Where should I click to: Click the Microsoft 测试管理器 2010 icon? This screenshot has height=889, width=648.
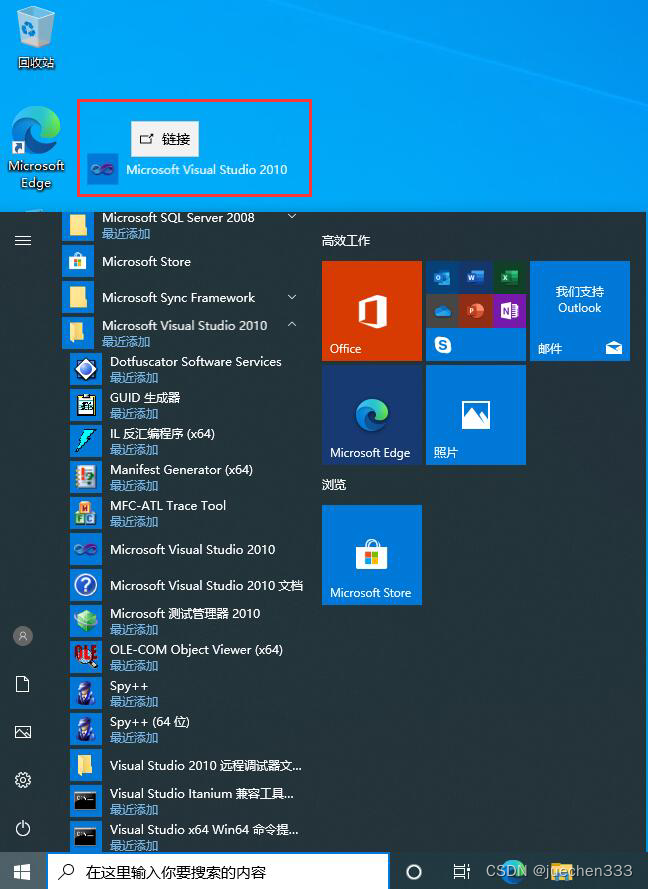pyautogui.click(x=86, y=621)
